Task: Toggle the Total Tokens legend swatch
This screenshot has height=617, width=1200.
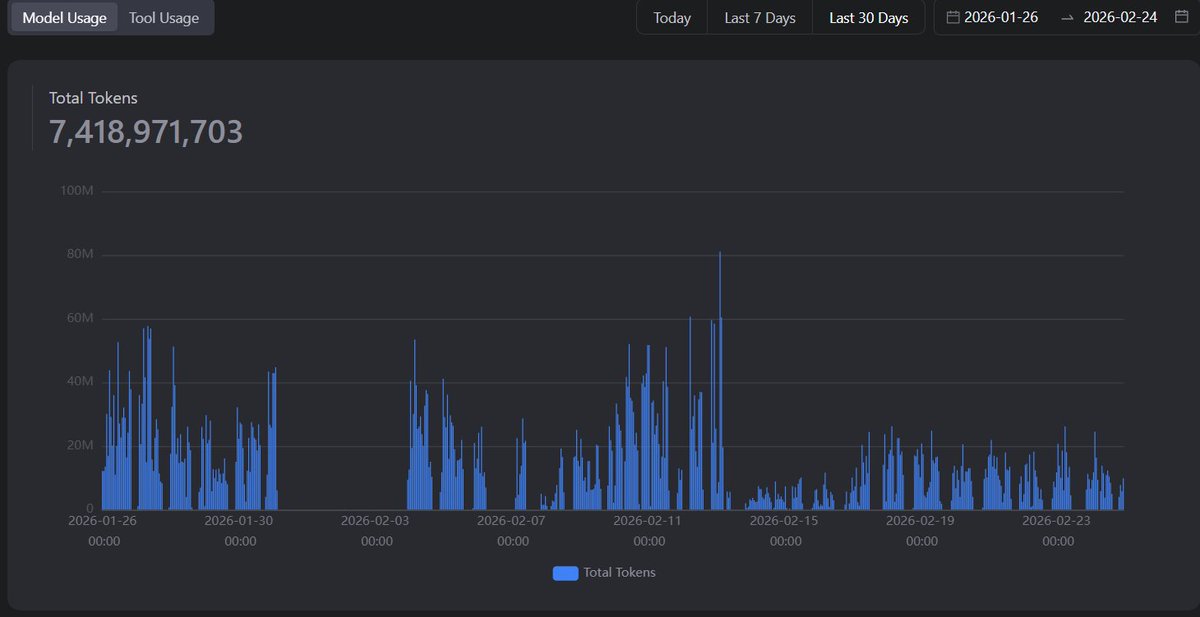Action: (565, 573)
